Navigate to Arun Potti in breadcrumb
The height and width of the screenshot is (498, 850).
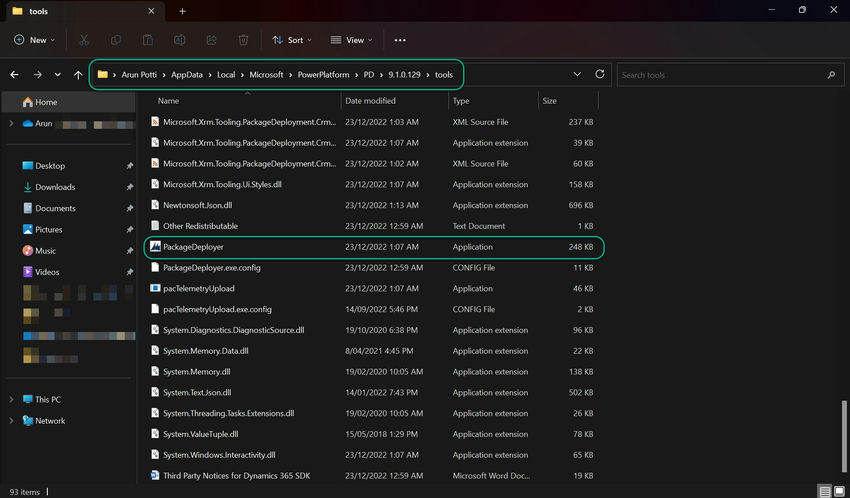point(139,75)
